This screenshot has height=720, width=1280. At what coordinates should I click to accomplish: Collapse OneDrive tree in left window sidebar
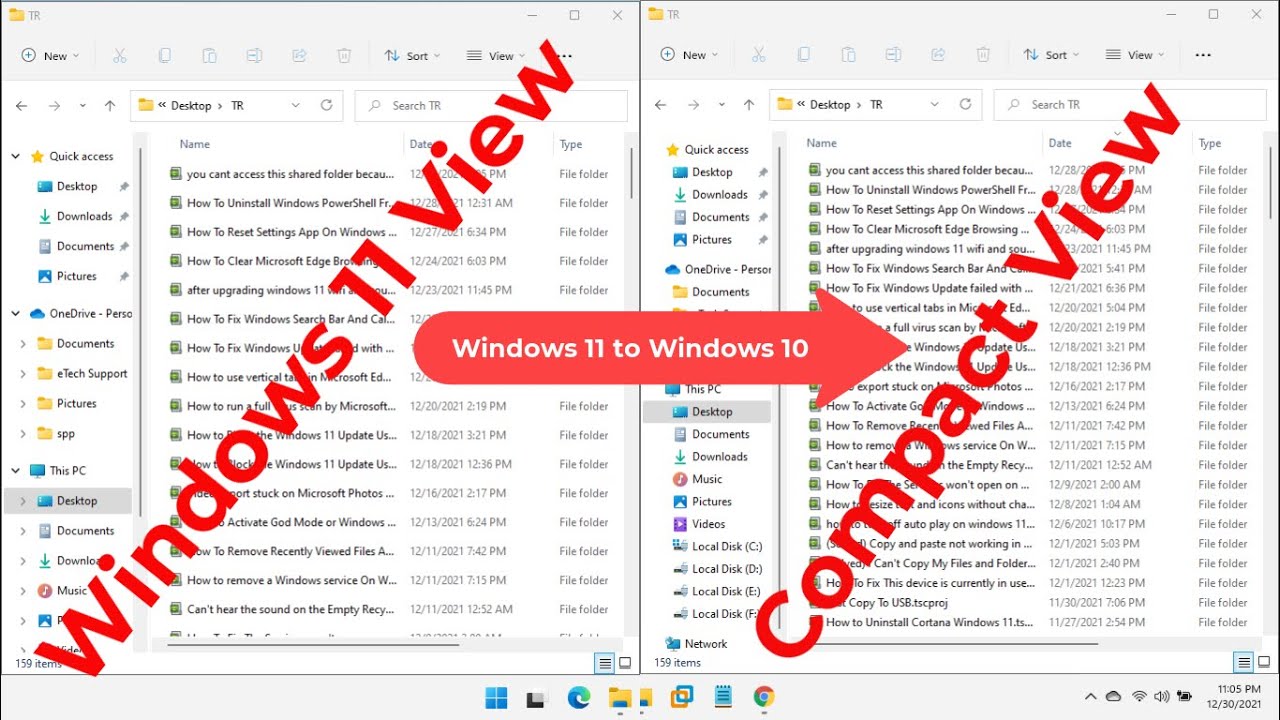coord(16,314)
